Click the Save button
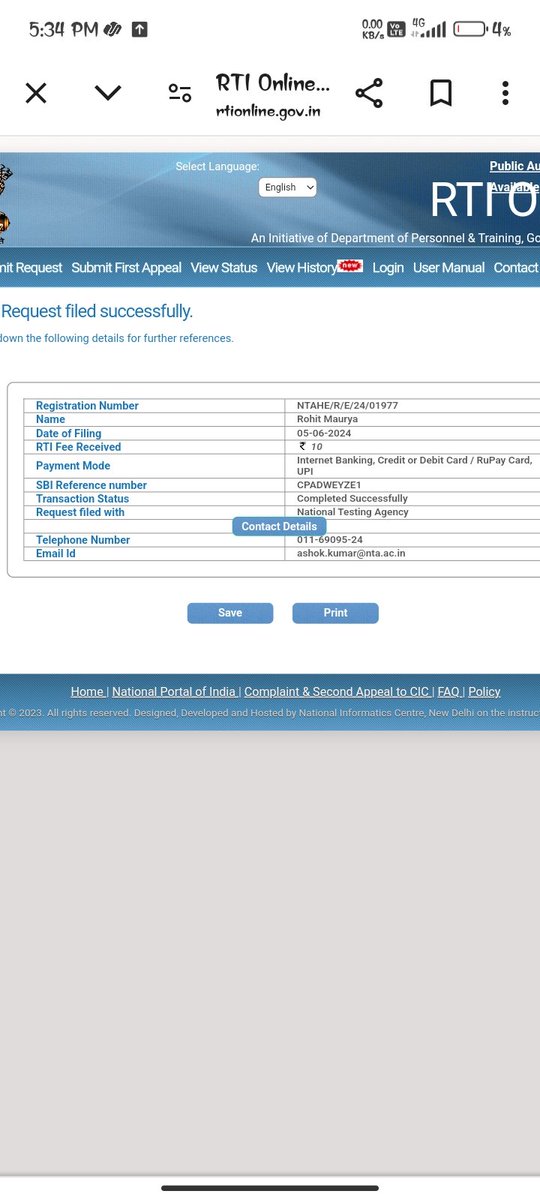540x1200 pixels. pyautogui.click(x=230, y=613)
